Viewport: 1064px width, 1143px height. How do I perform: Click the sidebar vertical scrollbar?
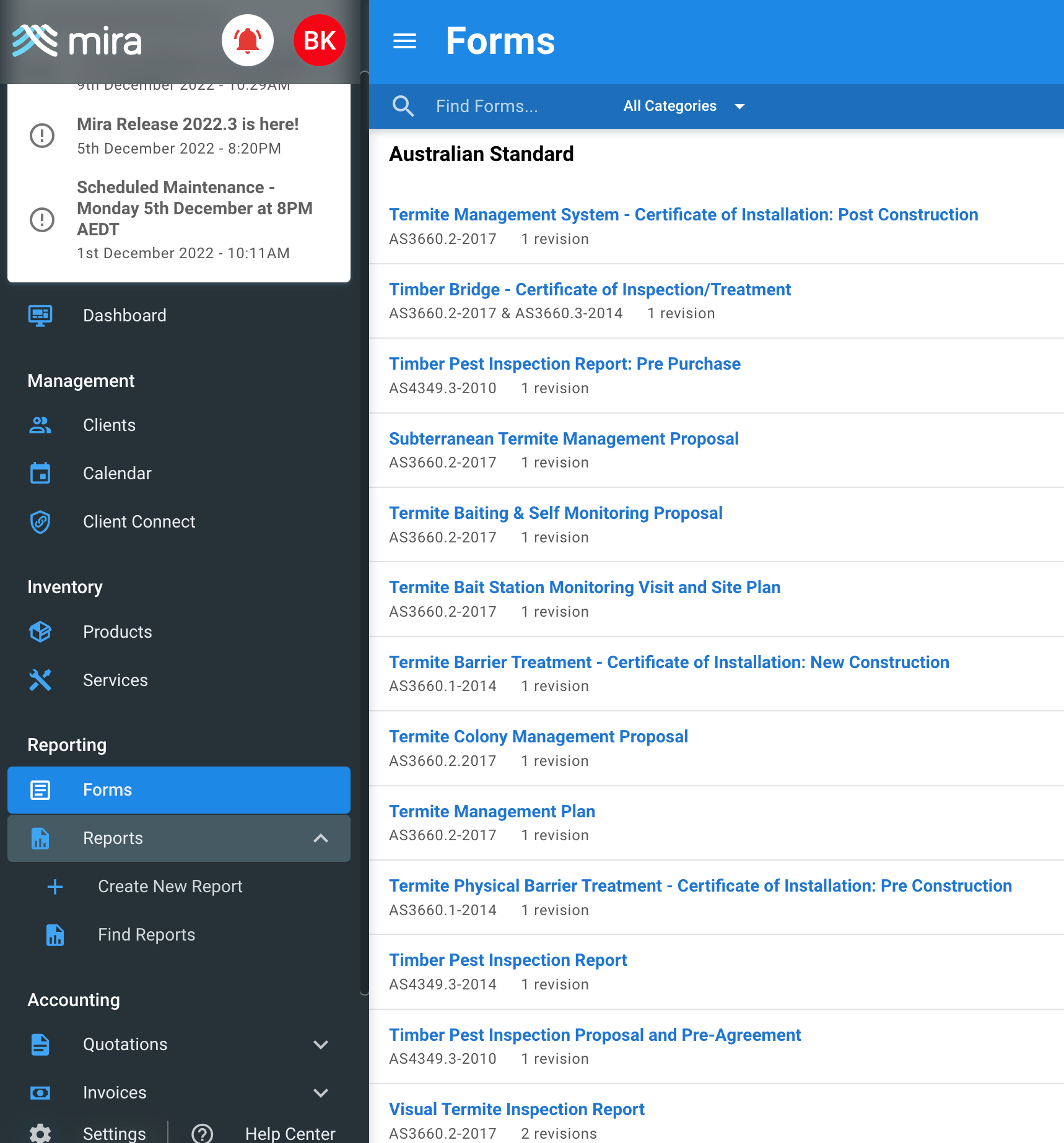click(365, 532)
